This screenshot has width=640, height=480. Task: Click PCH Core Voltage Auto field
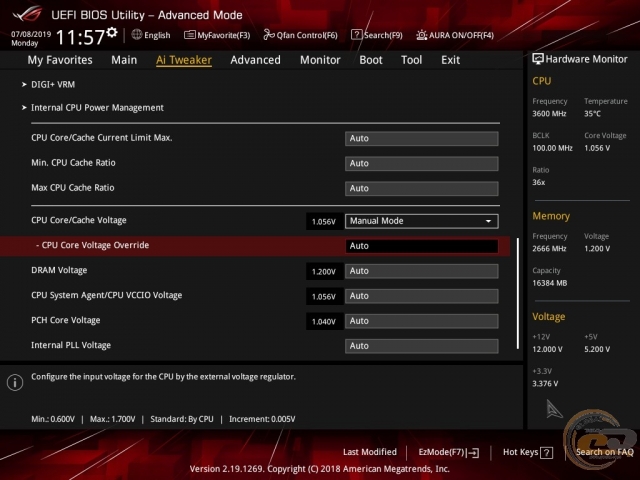pos(422,321)
